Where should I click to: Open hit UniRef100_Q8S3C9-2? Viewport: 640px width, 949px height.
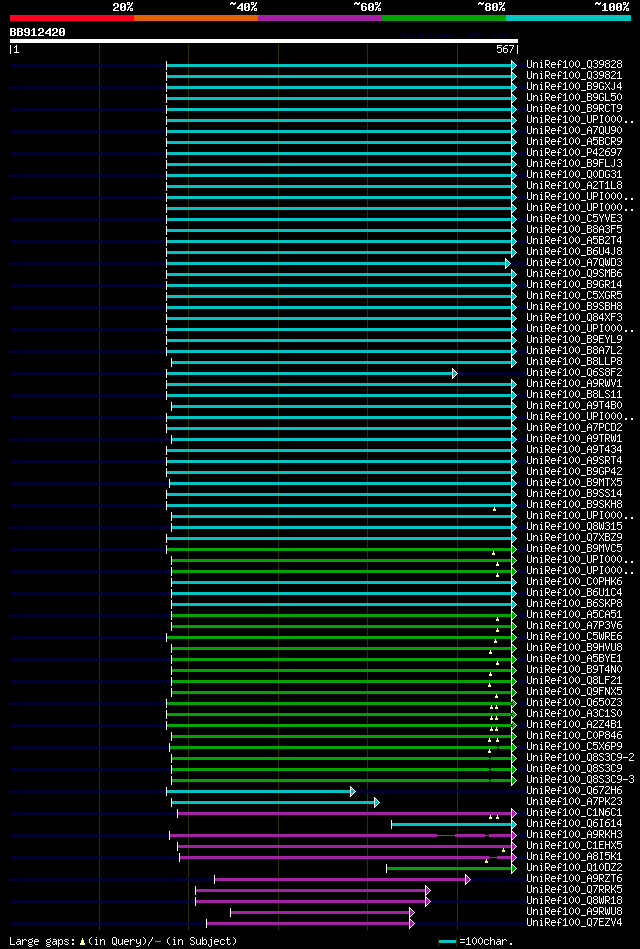(580, 758)
